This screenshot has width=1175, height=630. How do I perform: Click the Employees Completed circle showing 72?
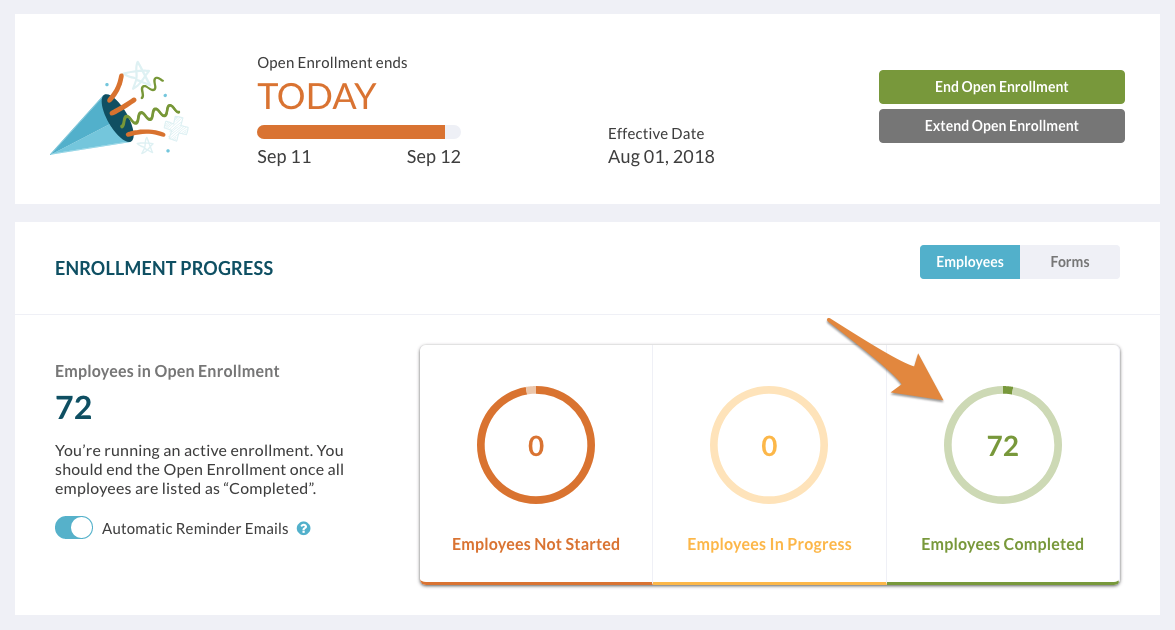pyautogui.click(x=1003, y=445)
